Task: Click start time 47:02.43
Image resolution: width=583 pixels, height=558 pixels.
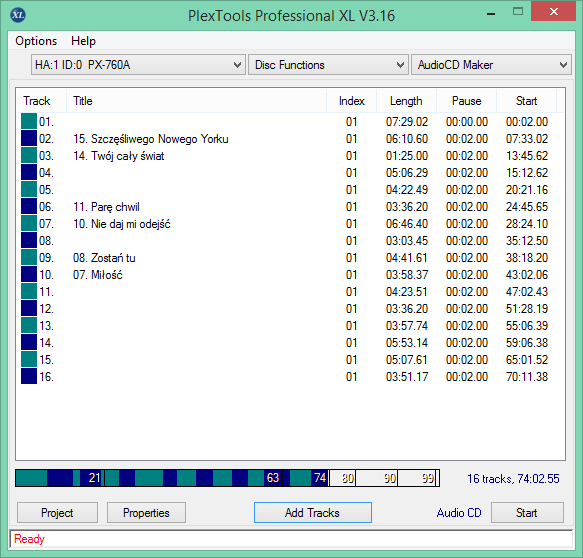Action: point(527,291)
